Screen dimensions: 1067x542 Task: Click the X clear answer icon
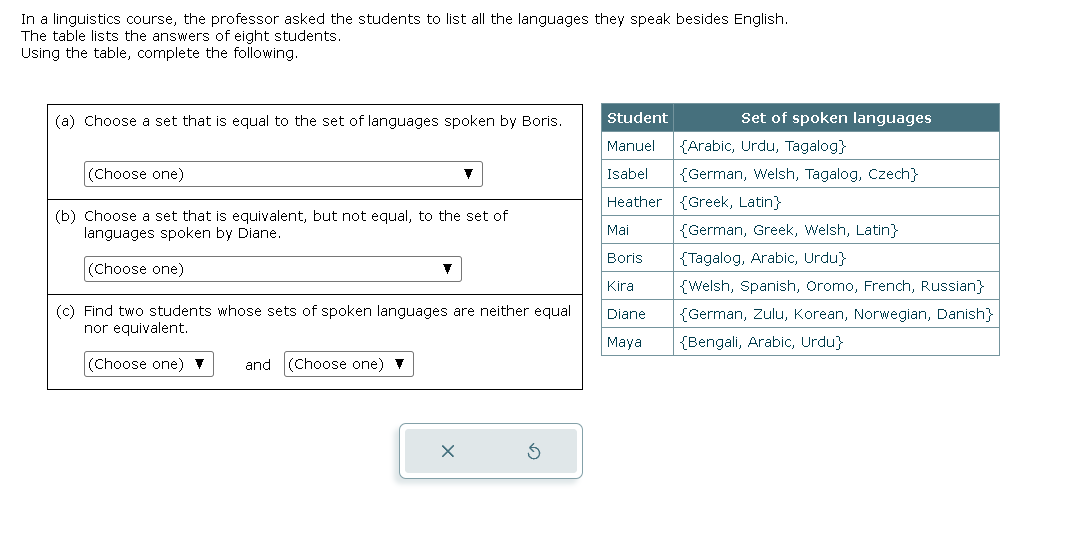[x=447, y=451]
